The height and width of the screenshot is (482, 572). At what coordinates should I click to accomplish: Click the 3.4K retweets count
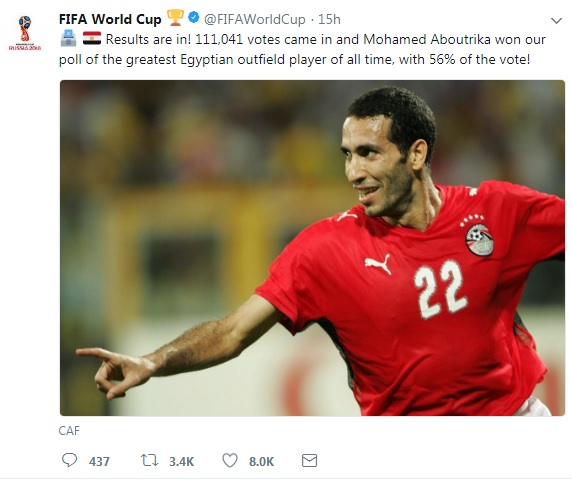(181, 462)
